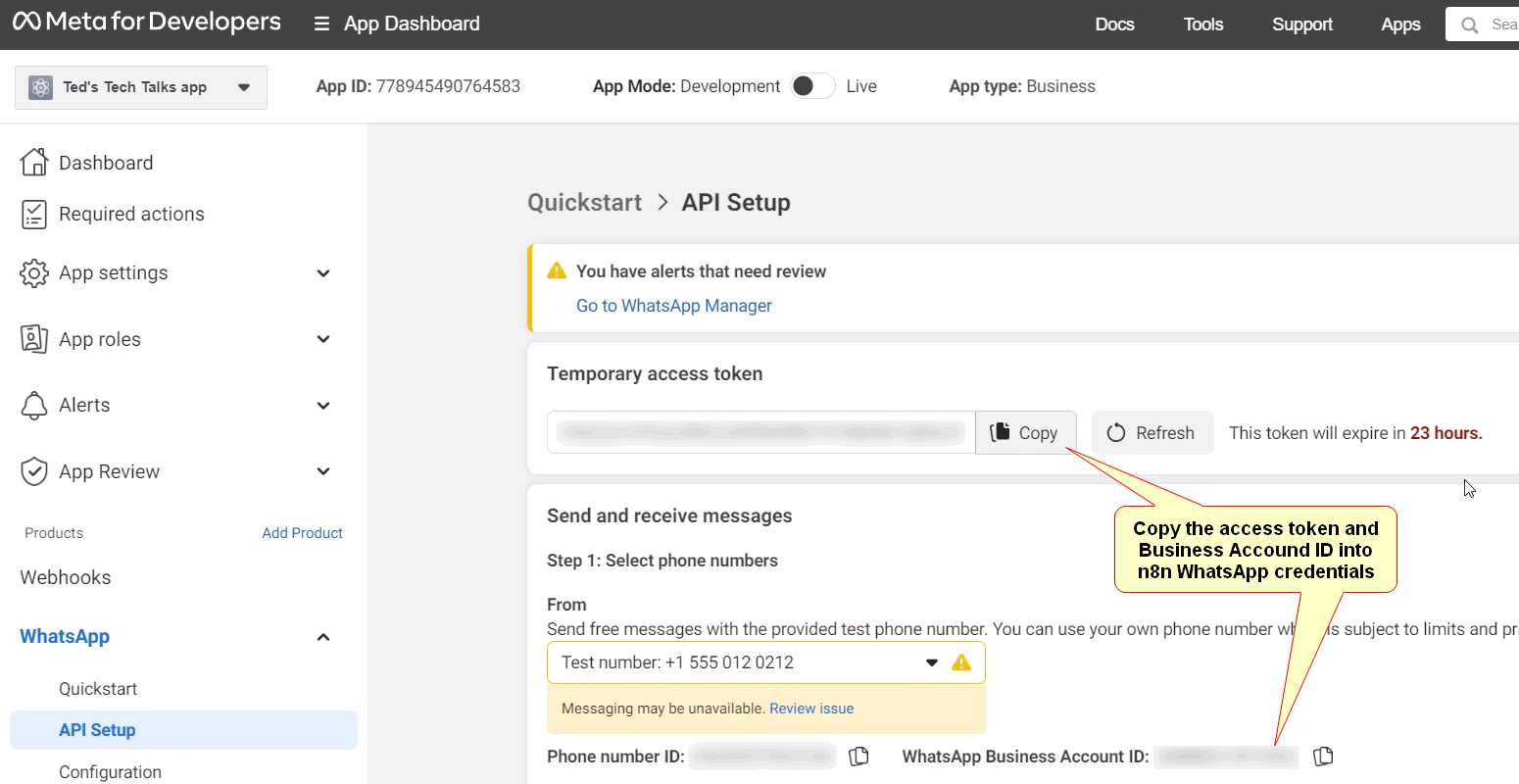This screenshot has height=784, width=1519.
Task: Open WhatsApp Quickstart page
Action: pos(98,689)
